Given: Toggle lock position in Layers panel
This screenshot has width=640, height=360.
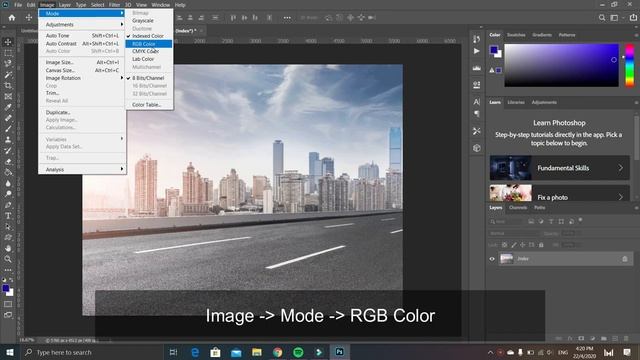Looking at the screenshot, I should coord(523,245).
